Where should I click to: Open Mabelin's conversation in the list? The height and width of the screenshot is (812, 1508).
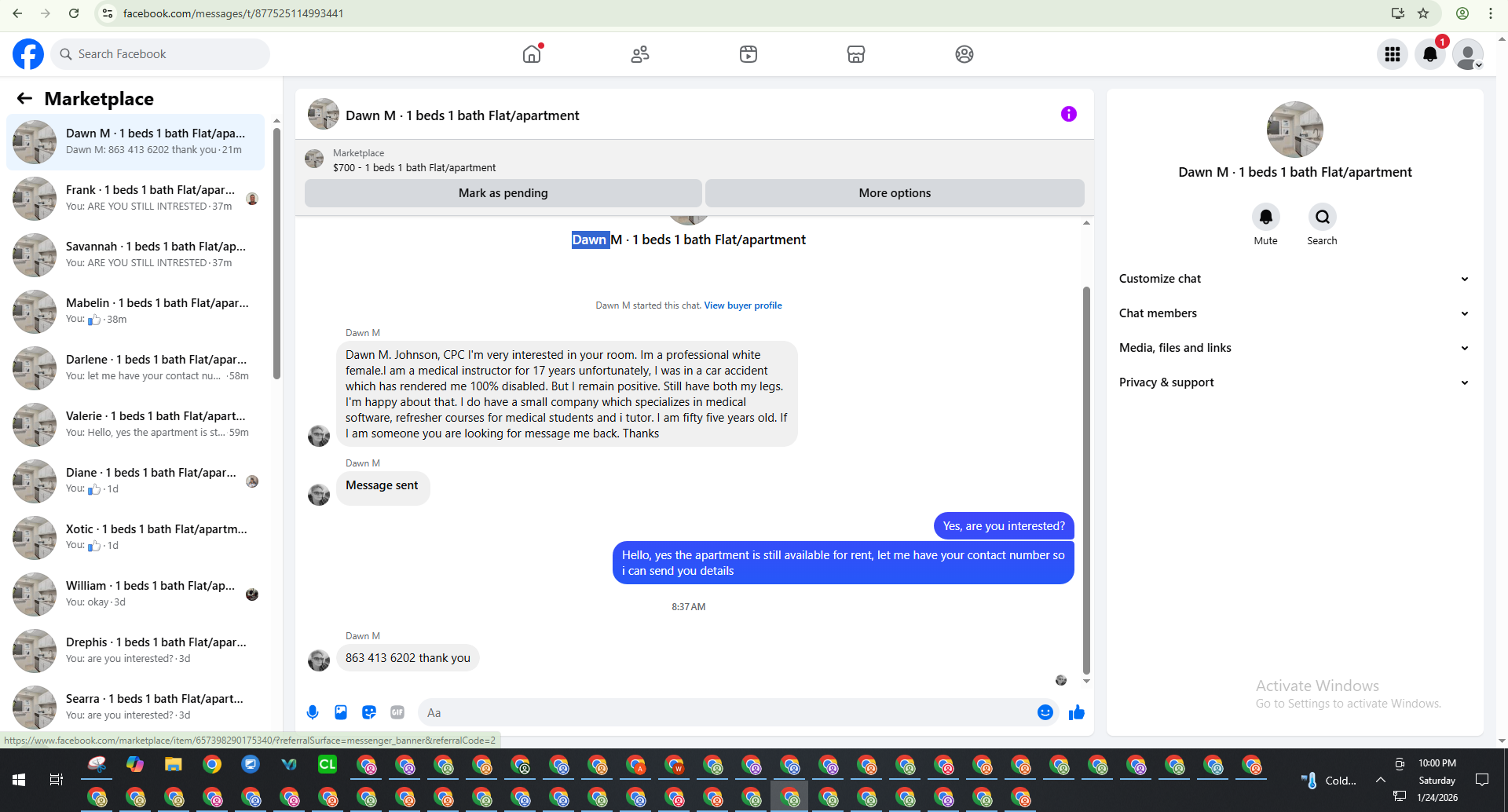click(136, 312)
